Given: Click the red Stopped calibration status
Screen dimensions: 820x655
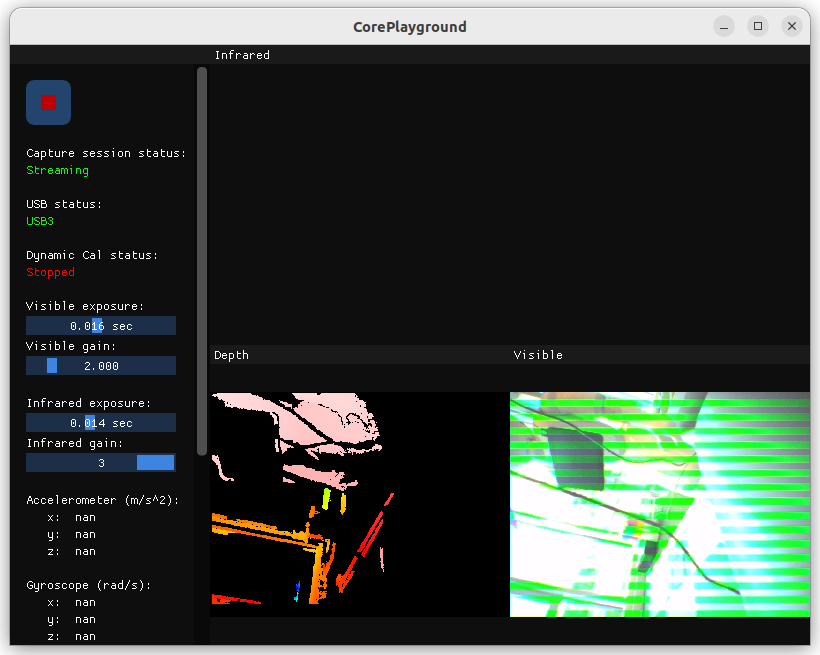Looking at the screenshot, I should point(50,272).
